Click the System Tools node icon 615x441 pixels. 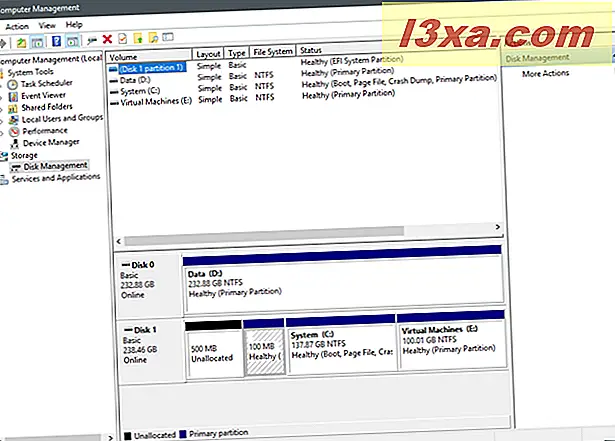point(2,73)
